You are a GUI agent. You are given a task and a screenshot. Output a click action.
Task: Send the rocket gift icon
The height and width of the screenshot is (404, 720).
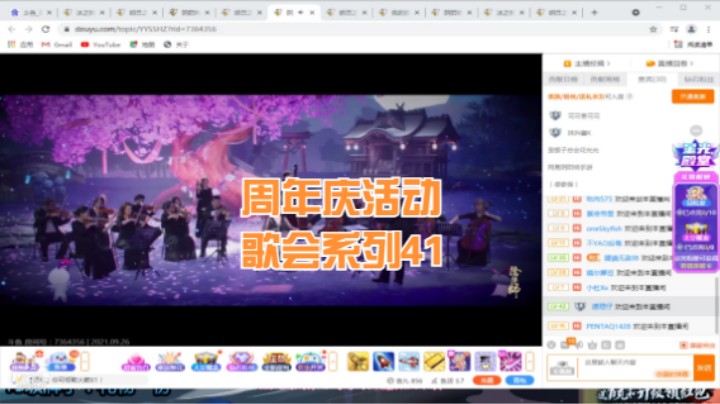383,362
